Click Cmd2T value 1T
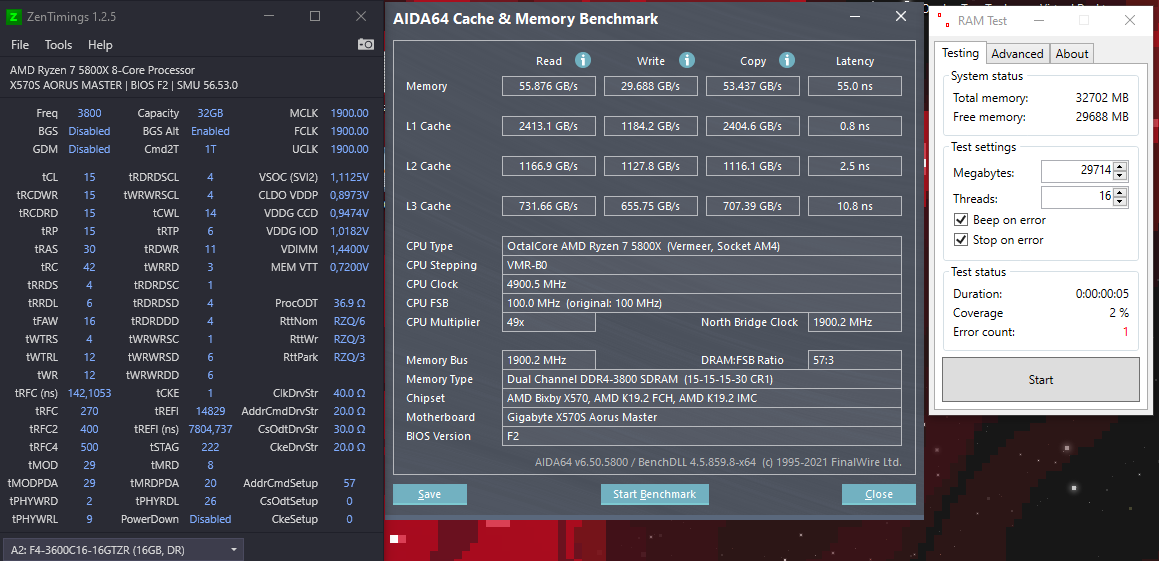This screenshot has height=561, width=1159. (211, 149)
